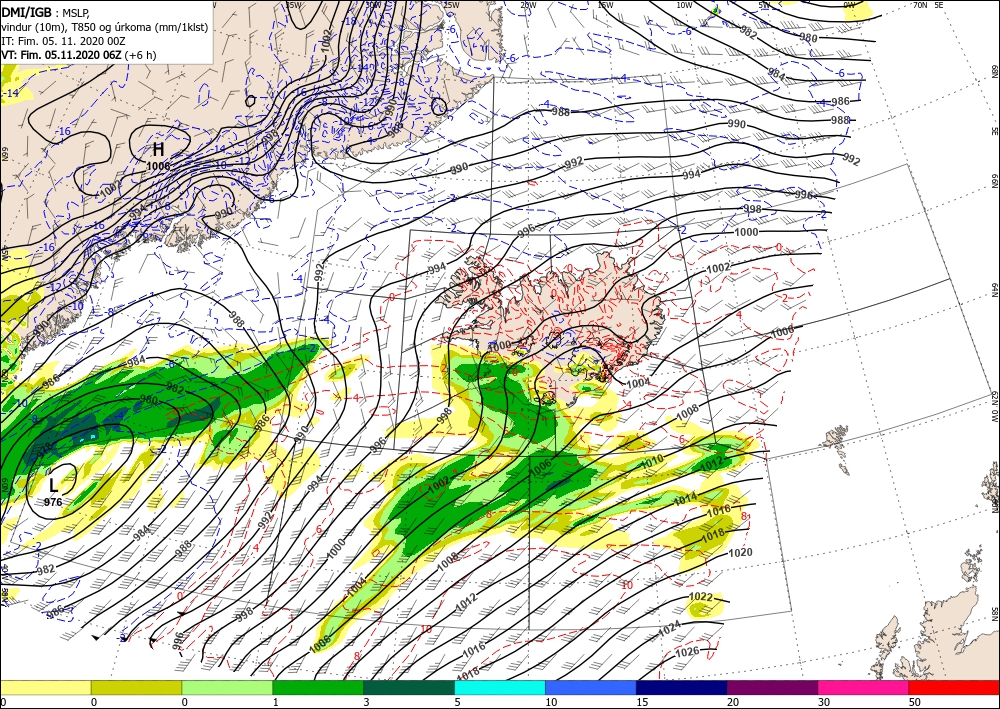Click the '10W' longitude label at top
1000x709 pixels.
tap(684, 5)
